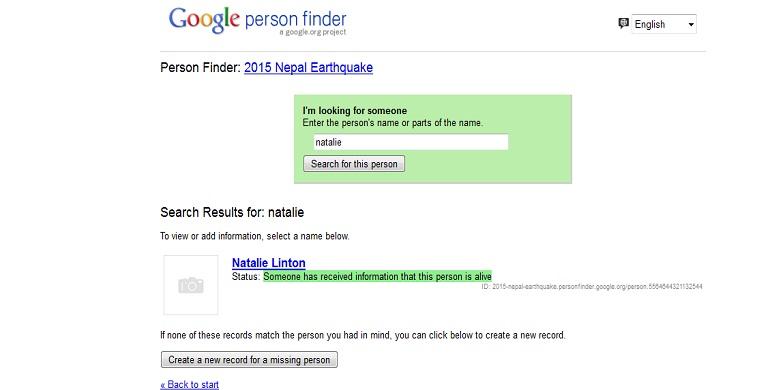Click the record ID text
This screenshot has width=780, height=390.
click(x=592, y=287)
